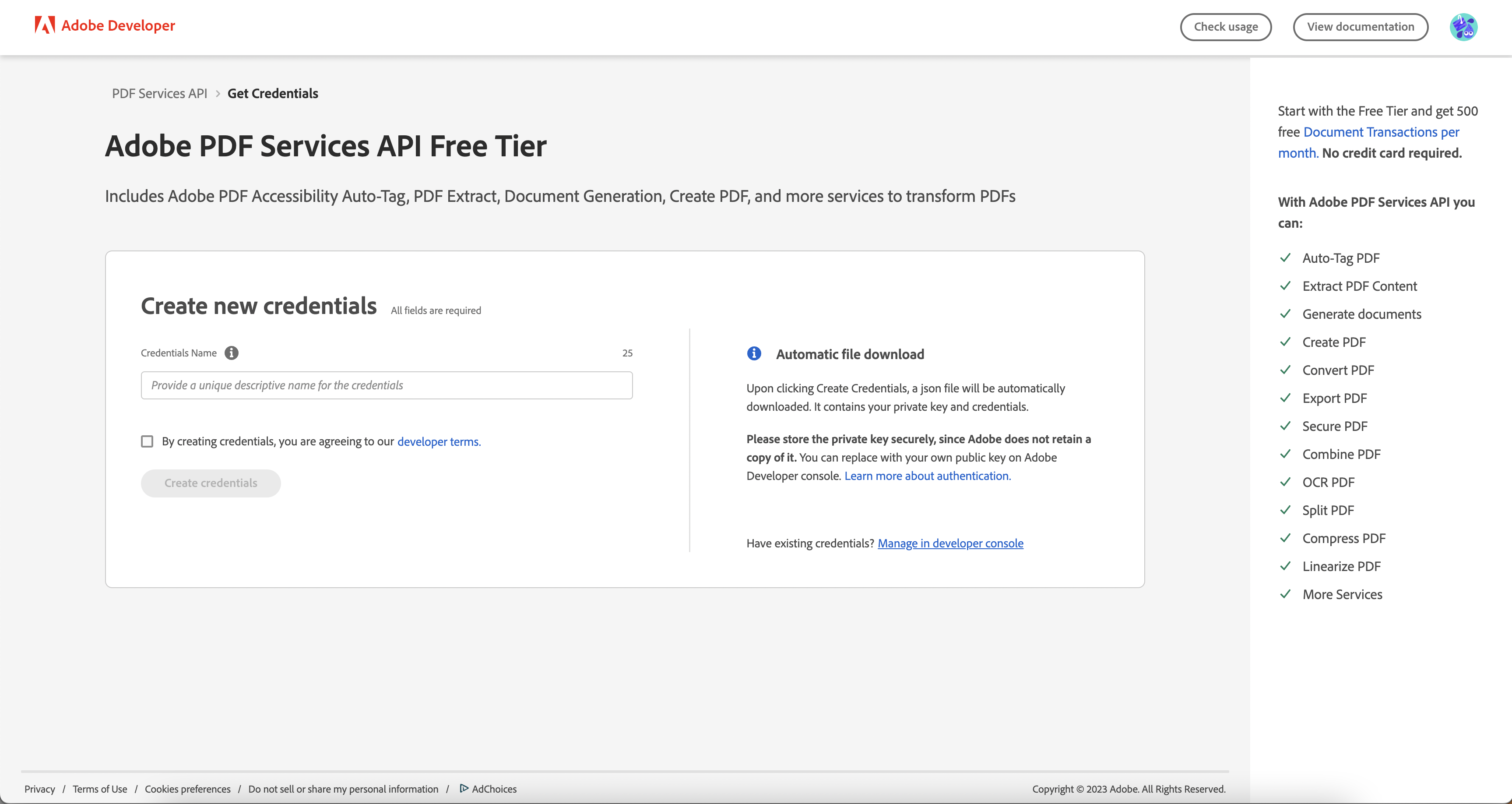Click the Adobe Developer logo
This screenshot has width=1512, height=804.
[x=105, y=25]
